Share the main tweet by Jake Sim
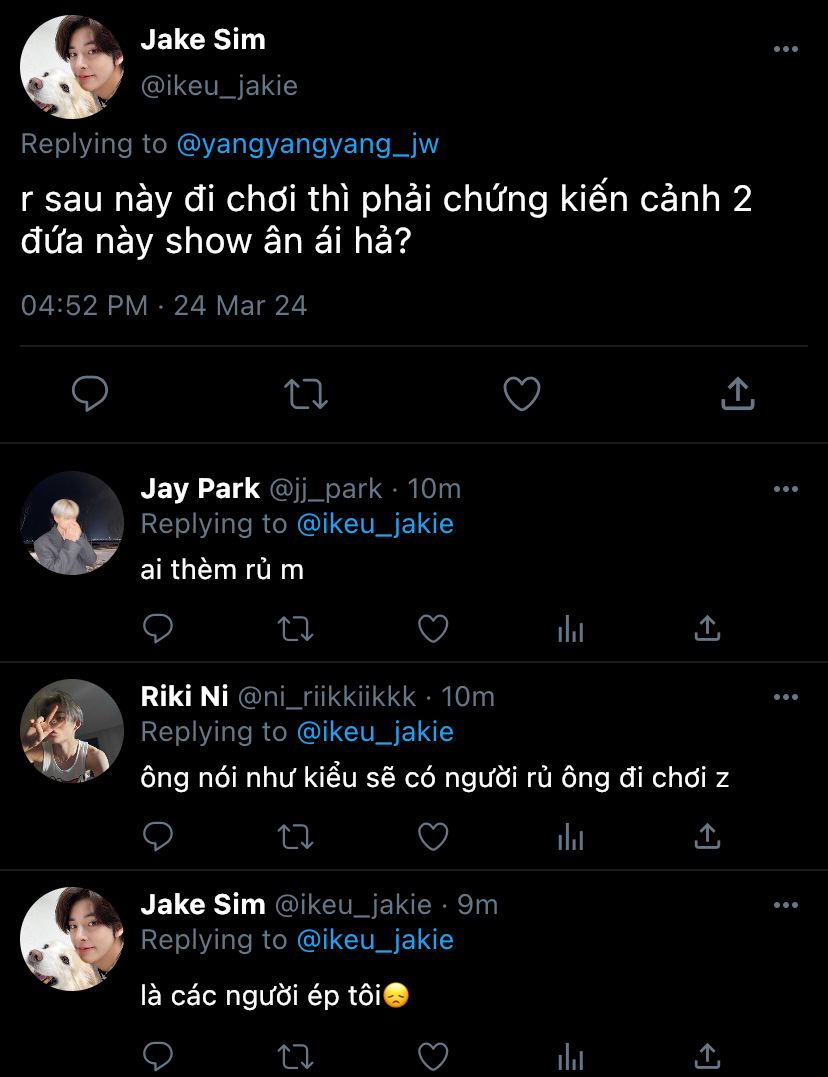This screenshot has width=828, height=1077. [x=737, y=394]
